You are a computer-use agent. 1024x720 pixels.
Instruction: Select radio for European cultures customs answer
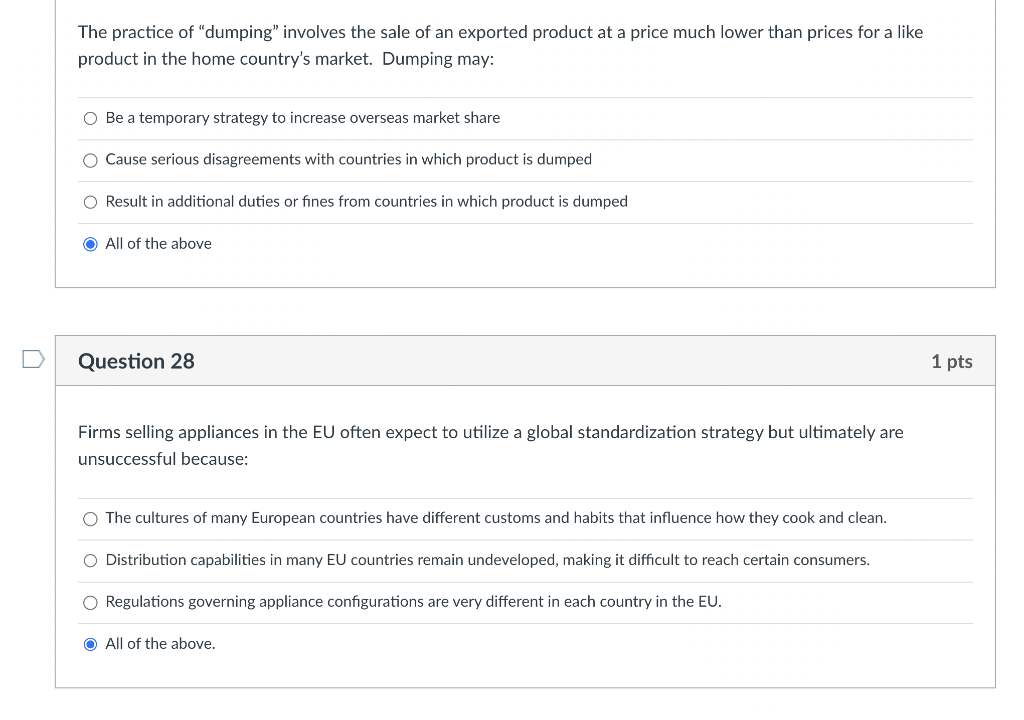tap(91, 519)
